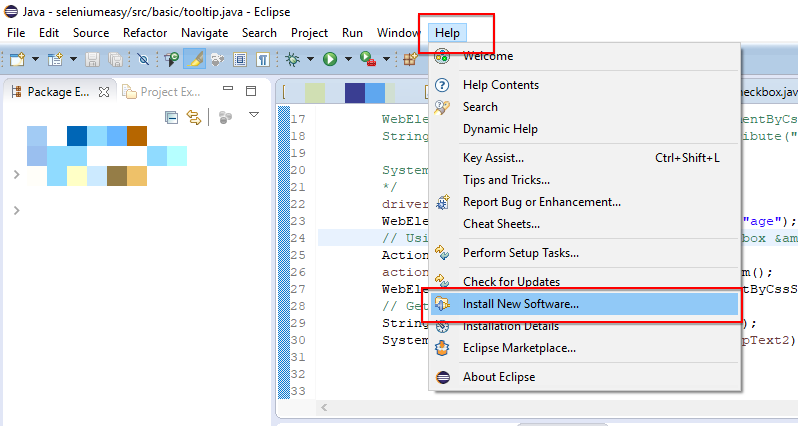Choose Check for Updates in Help menu

tap(511, 282)
